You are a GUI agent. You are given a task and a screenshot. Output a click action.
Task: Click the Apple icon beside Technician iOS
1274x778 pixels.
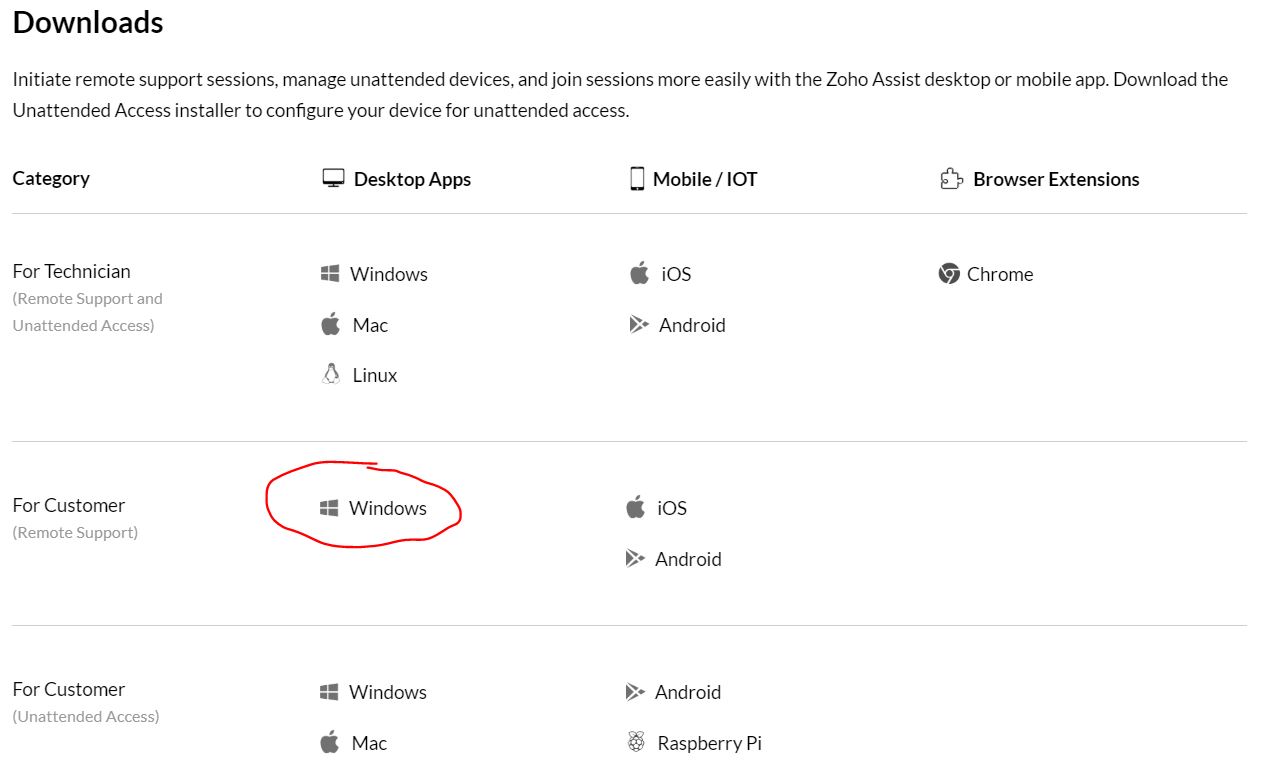[639, 273]
